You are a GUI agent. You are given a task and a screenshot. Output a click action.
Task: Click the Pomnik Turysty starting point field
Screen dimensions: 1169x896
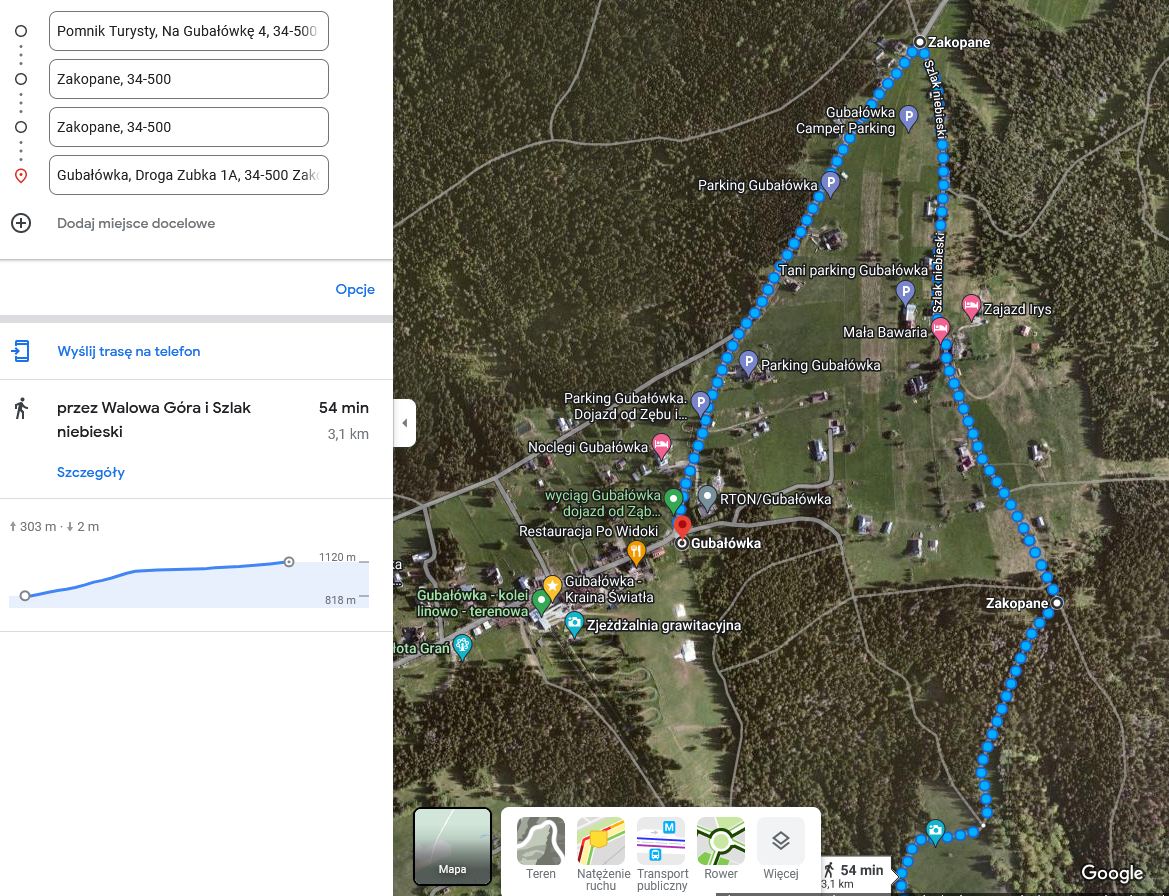click(188, 31)
